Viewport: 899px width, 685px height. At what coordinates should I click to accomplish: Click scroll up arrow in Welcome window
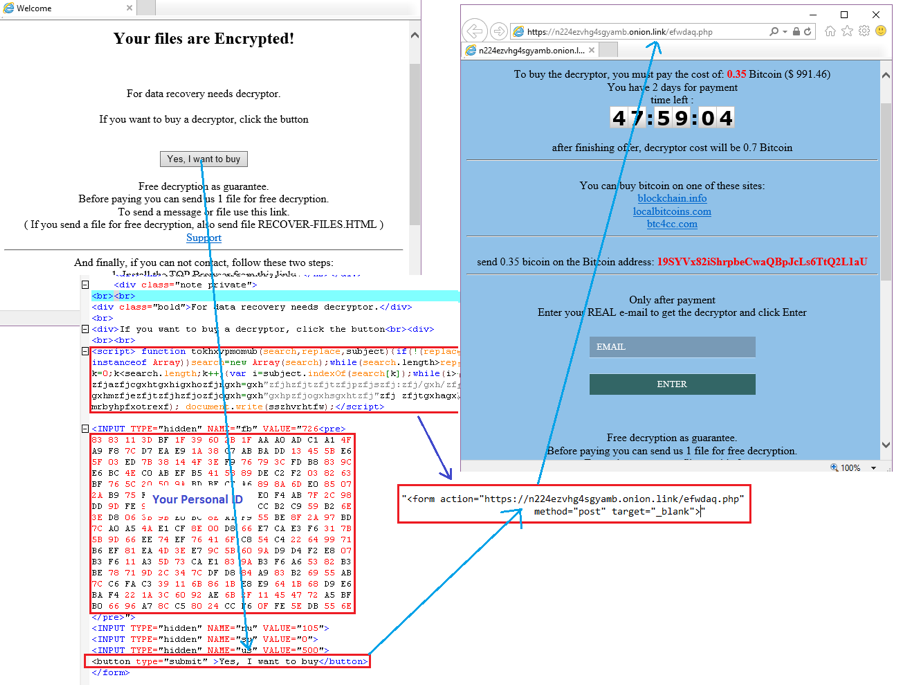415,36
